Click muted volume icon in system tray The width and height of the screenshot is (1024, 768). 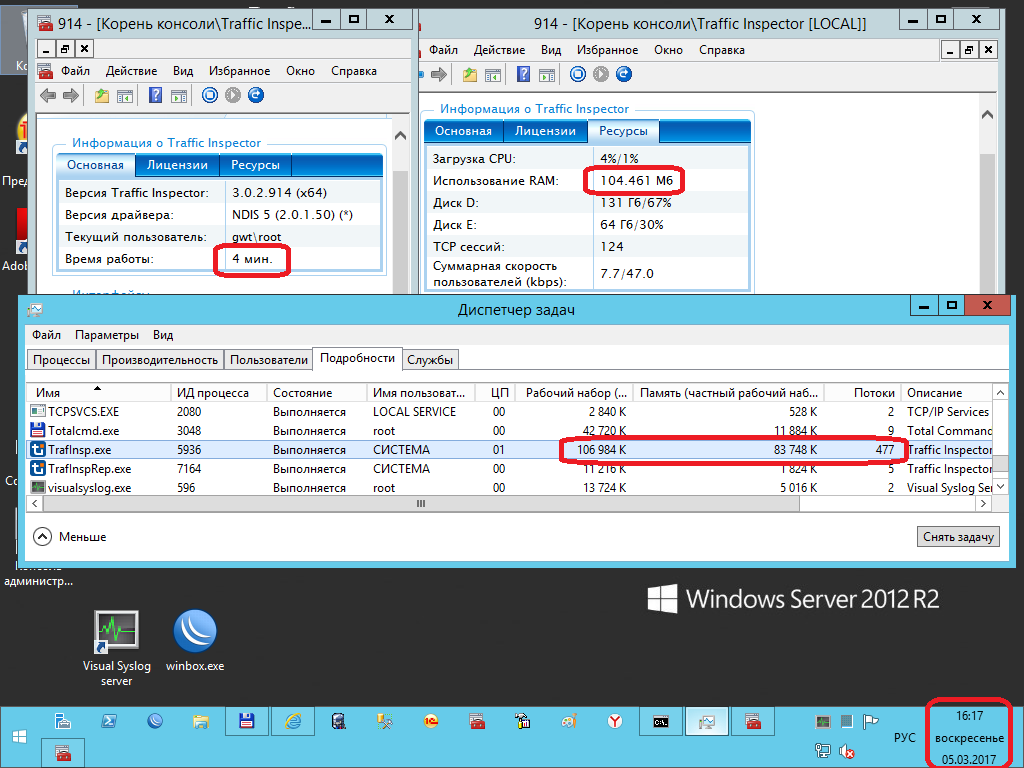click(847, 751)
